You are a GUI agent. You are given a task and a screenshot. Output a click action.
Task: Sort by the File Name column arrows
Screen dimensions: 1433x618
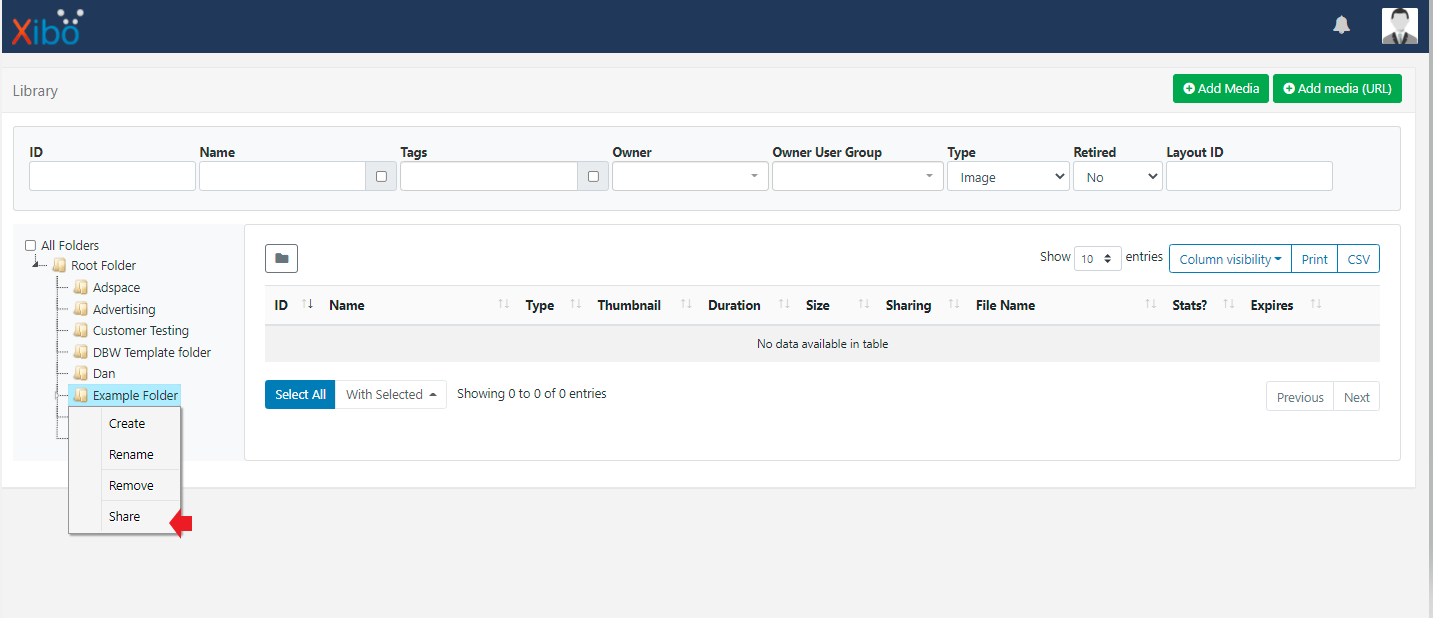(x=1150, y=305)
